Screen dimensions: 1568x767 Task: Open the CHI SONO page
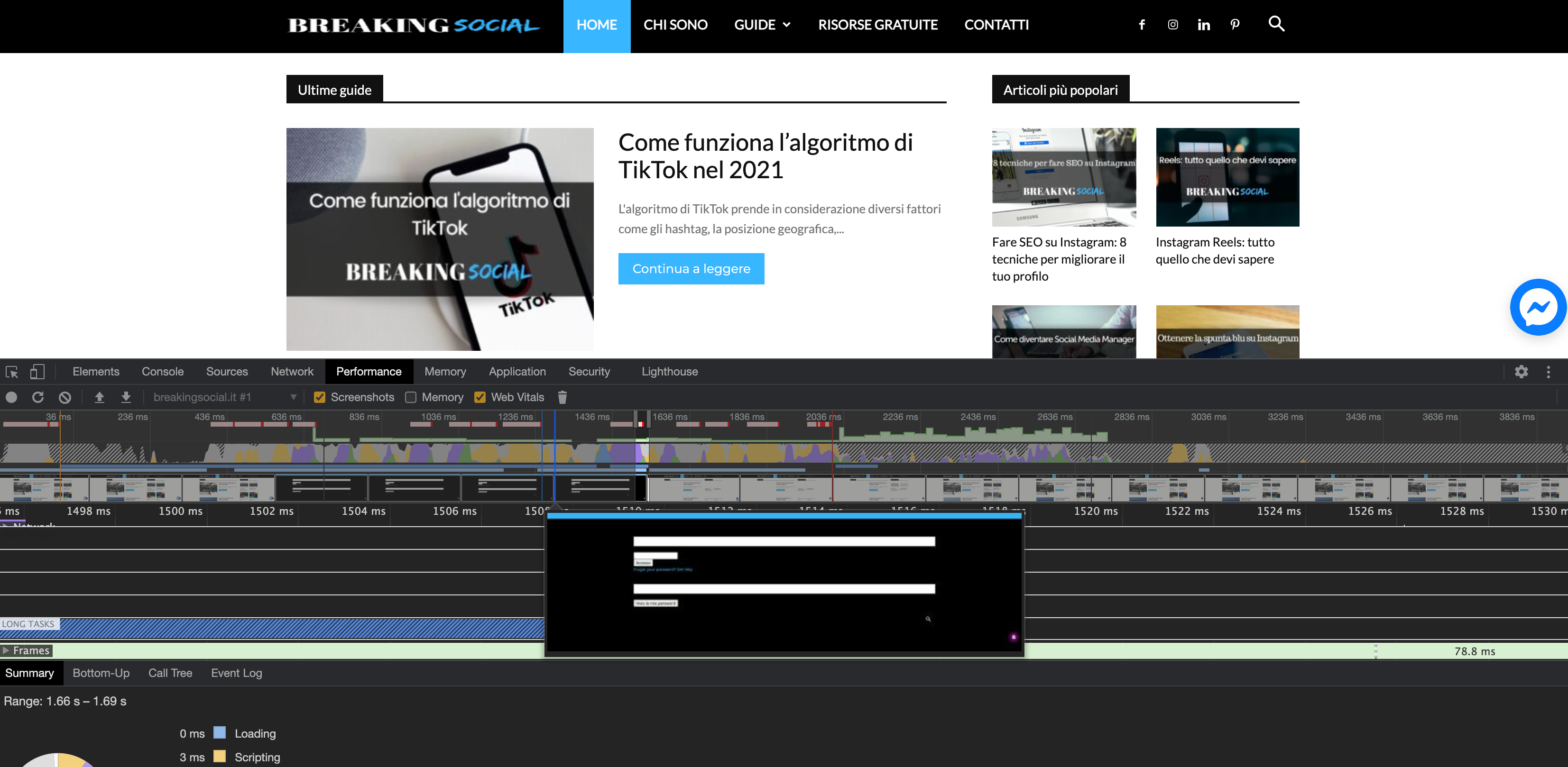coord(676,25)
